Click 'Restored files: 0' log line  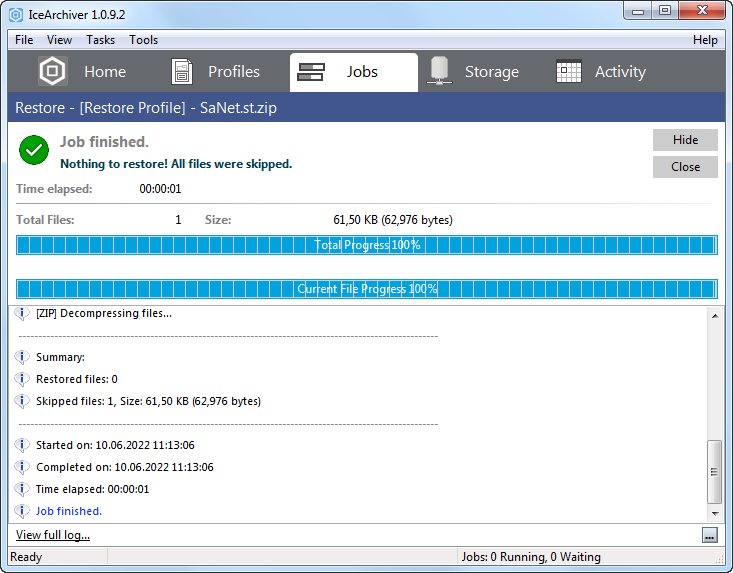(77, 379)
